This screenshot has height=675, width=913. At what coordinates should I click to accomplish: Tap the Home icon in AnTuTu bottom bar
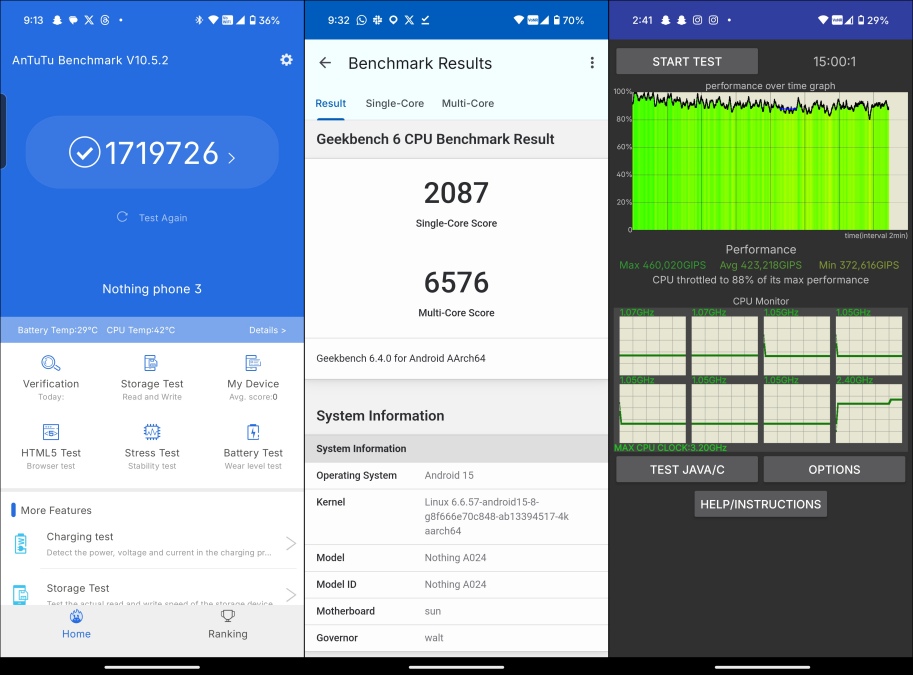[x=76, y=616]
